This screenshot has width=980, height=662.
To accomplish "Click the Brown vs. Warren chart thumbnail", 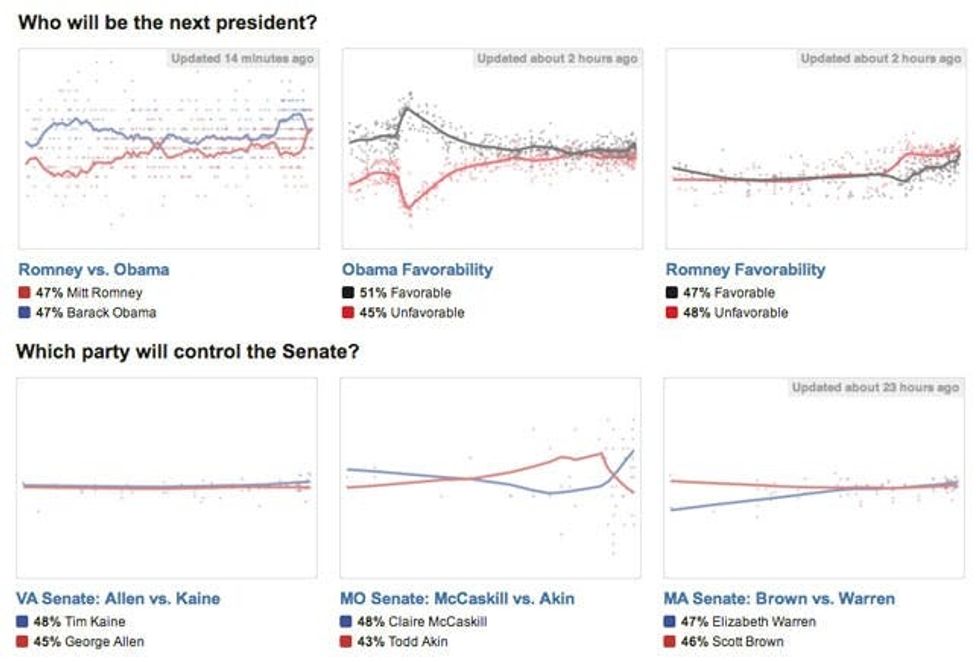I will [812, 477].
